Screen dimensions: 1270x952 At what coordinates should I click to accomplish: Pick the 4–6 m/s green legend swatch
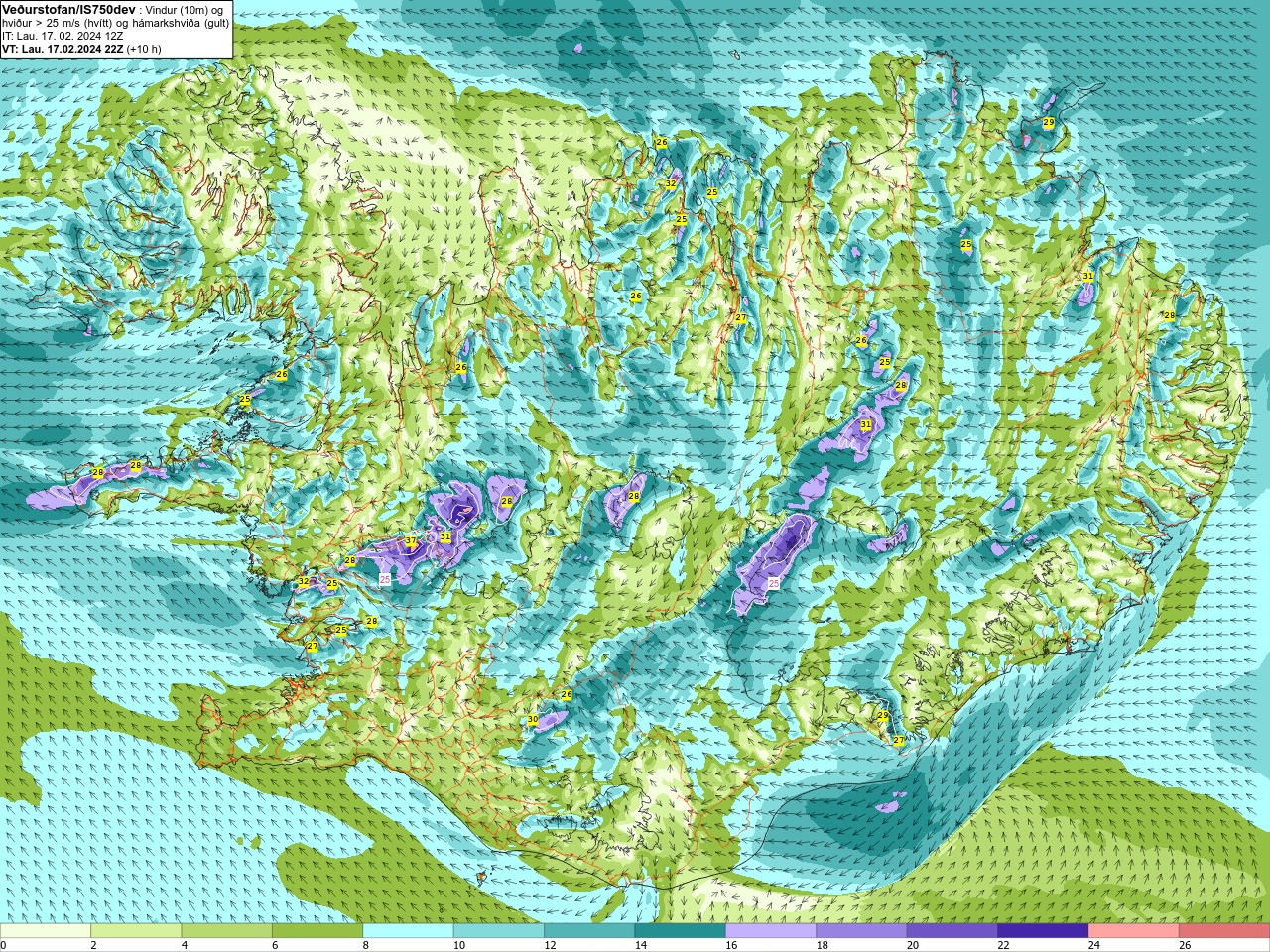coord(226,931)
